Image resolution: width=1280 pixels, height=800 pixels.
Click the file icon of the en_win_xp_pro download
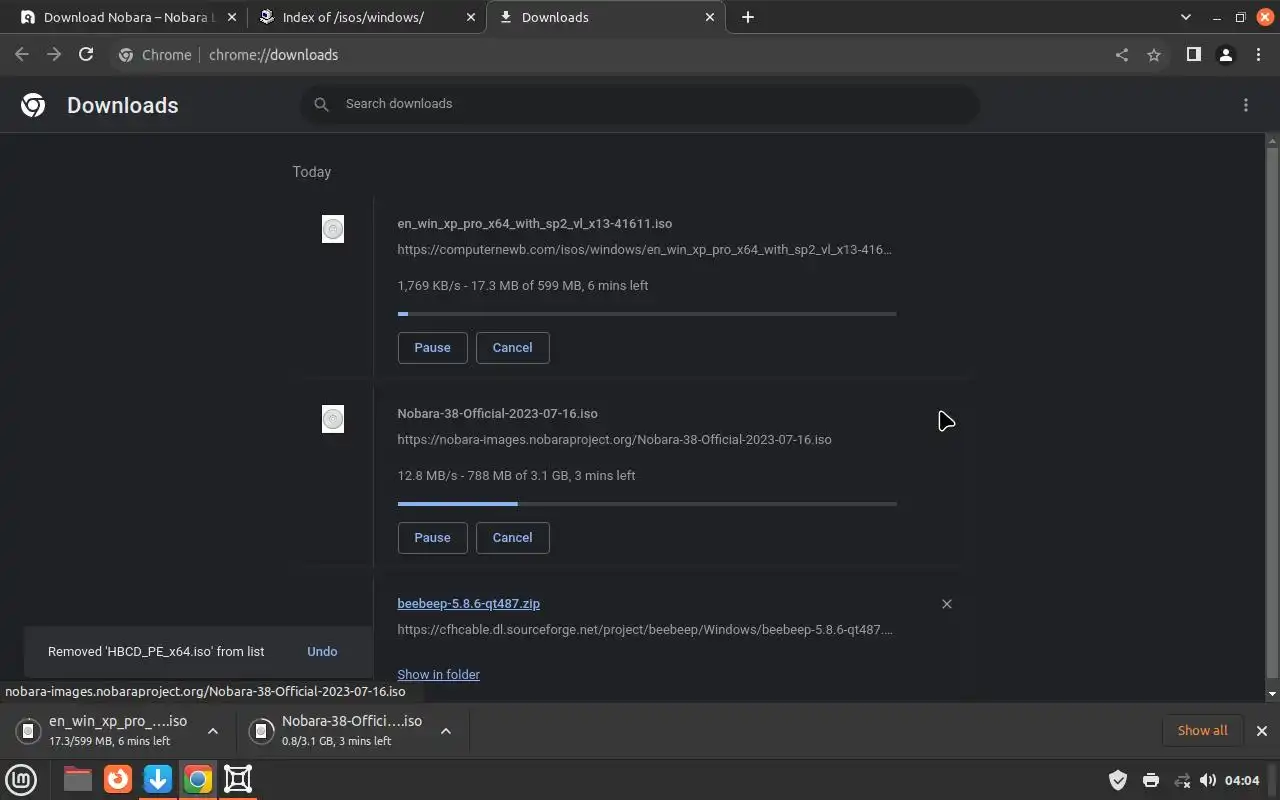[333, 229]
